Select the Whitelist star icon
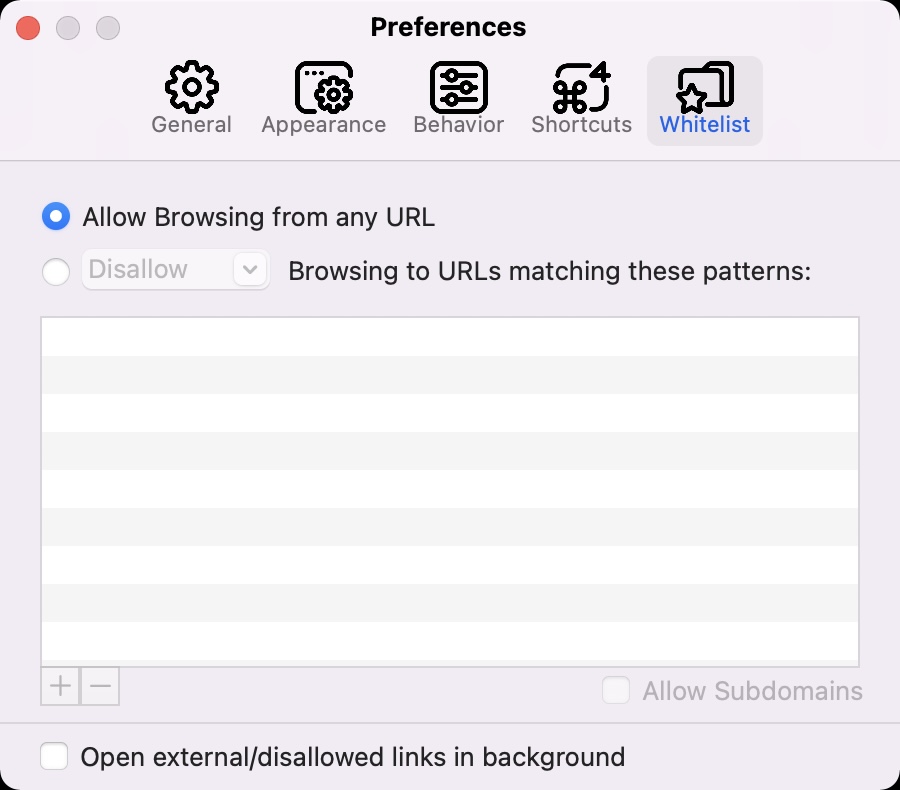The width and height of the screenshot is (900, 790). point(705,87)
